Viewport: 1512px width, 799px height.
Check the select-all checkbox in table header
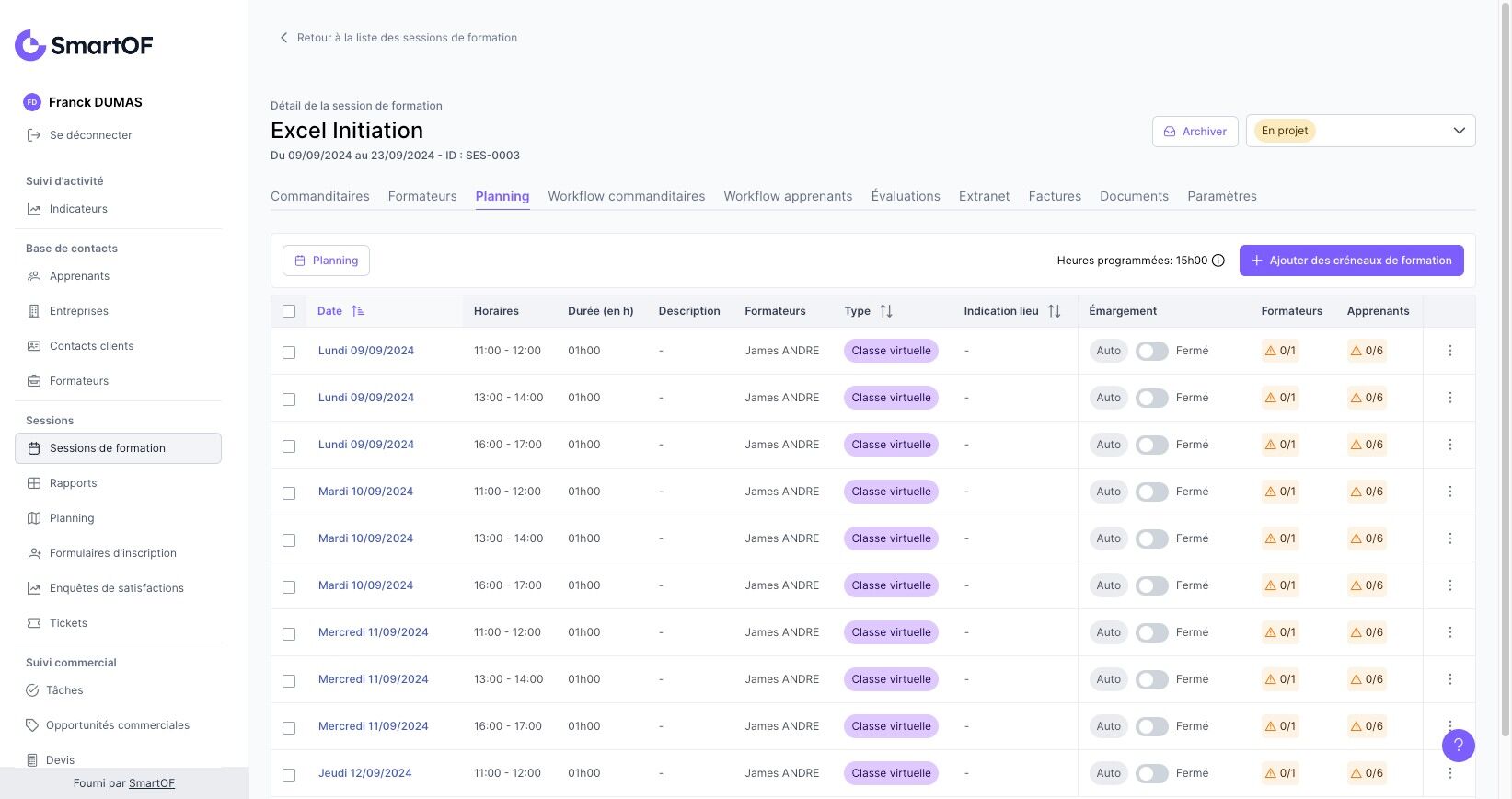(x=289, y=311)
